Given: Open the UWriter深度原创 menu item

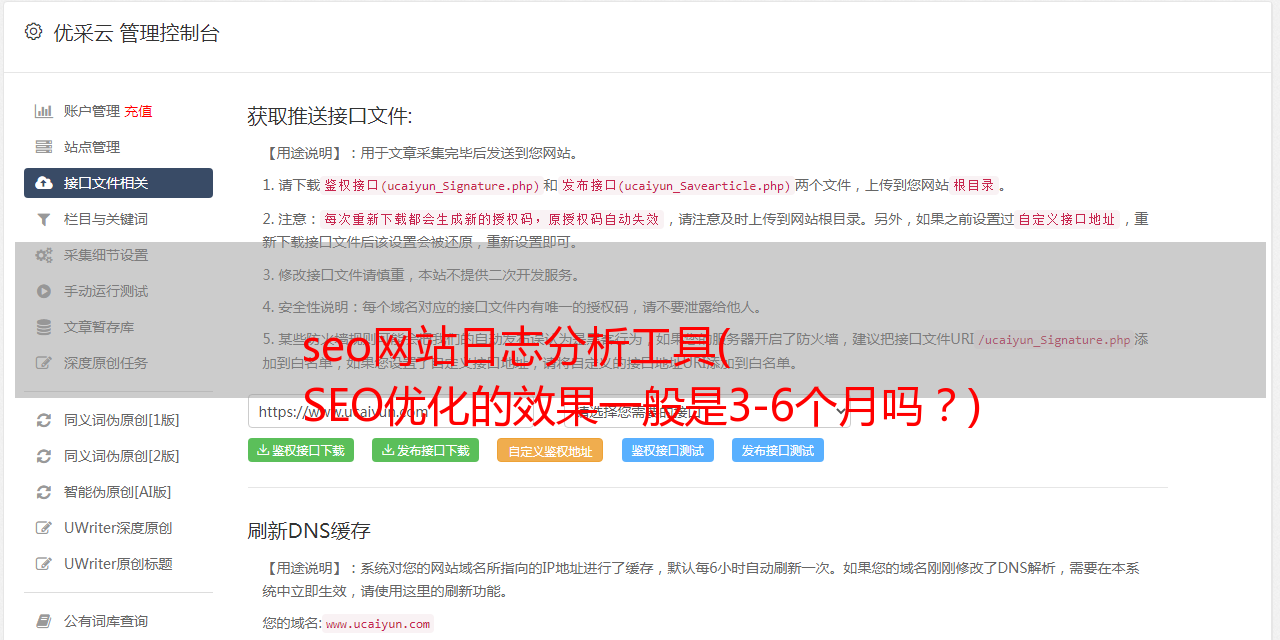Looking at the screenshot, I should [118, 528].
